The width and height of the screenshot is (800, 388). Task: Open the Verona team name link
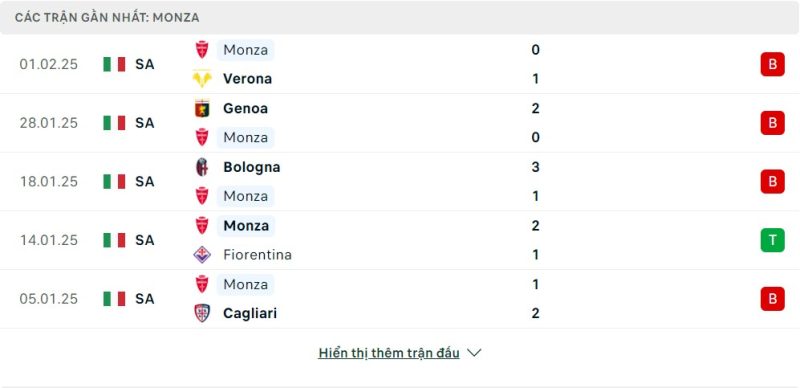[x=247, y=79]
